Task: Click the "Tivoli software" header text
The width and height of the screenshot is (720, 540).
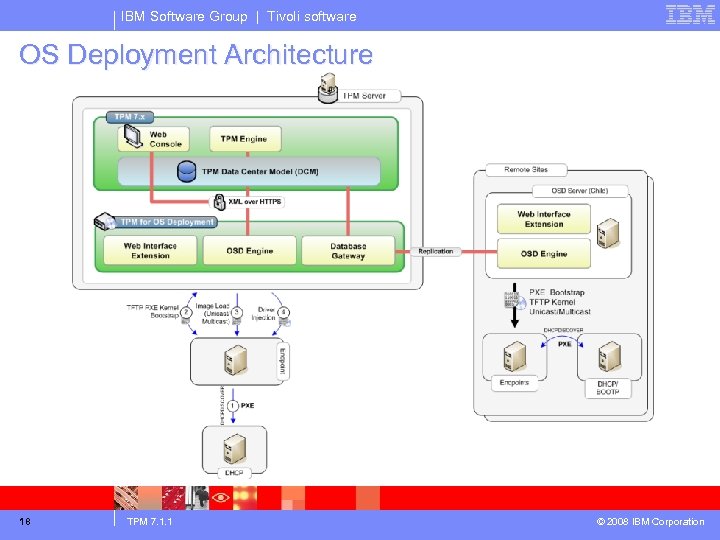Action: tap(312, 17)
